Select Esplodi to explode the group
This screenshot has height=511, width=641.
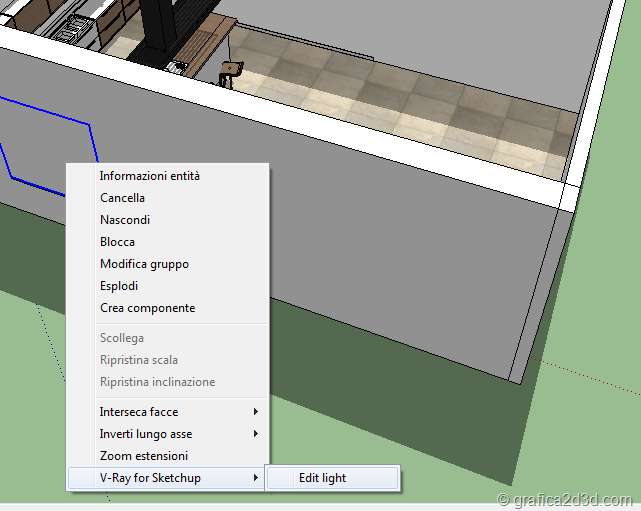click(119, 286)
